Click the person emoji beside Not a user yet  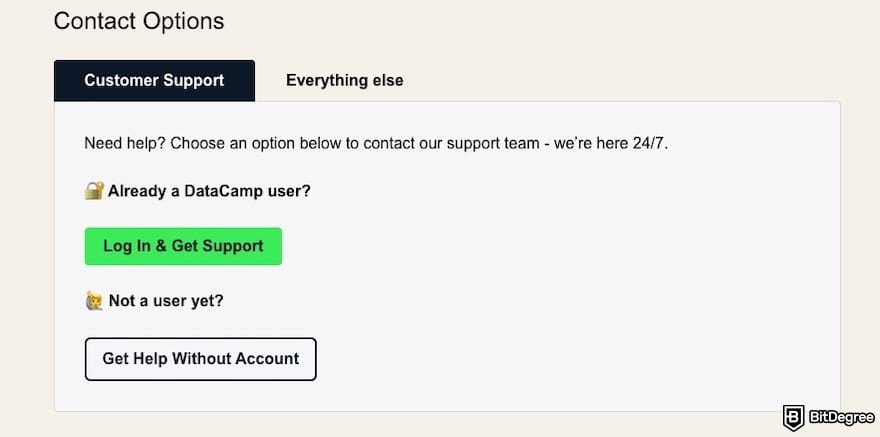[94, 301]
